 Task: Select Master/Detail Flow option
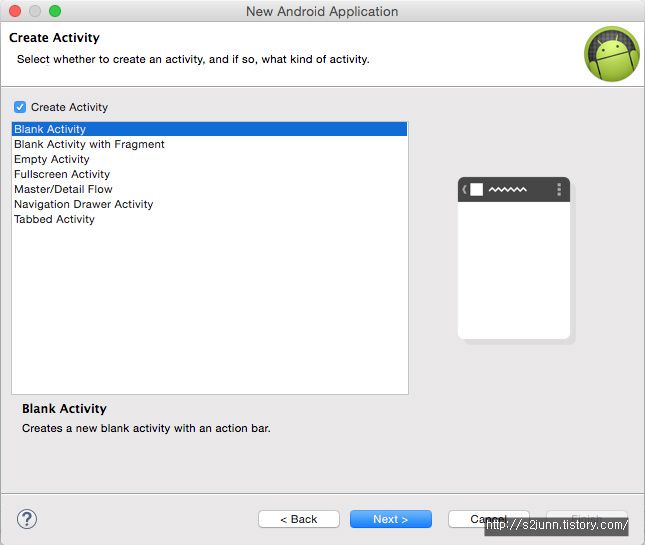coord(209,189)
